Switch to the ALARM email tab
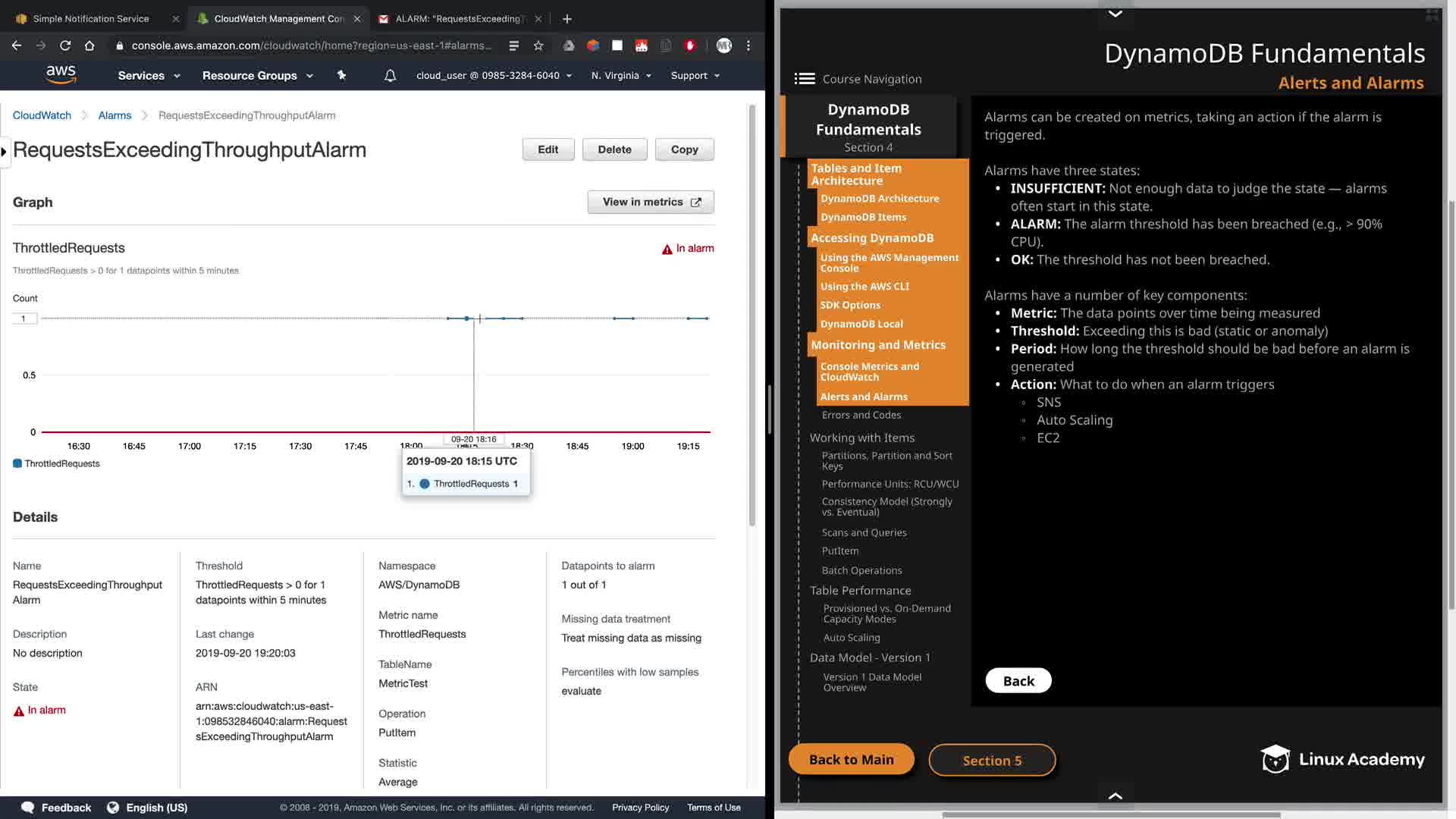This screenshot has height=819, width=1456. point(457,18)
